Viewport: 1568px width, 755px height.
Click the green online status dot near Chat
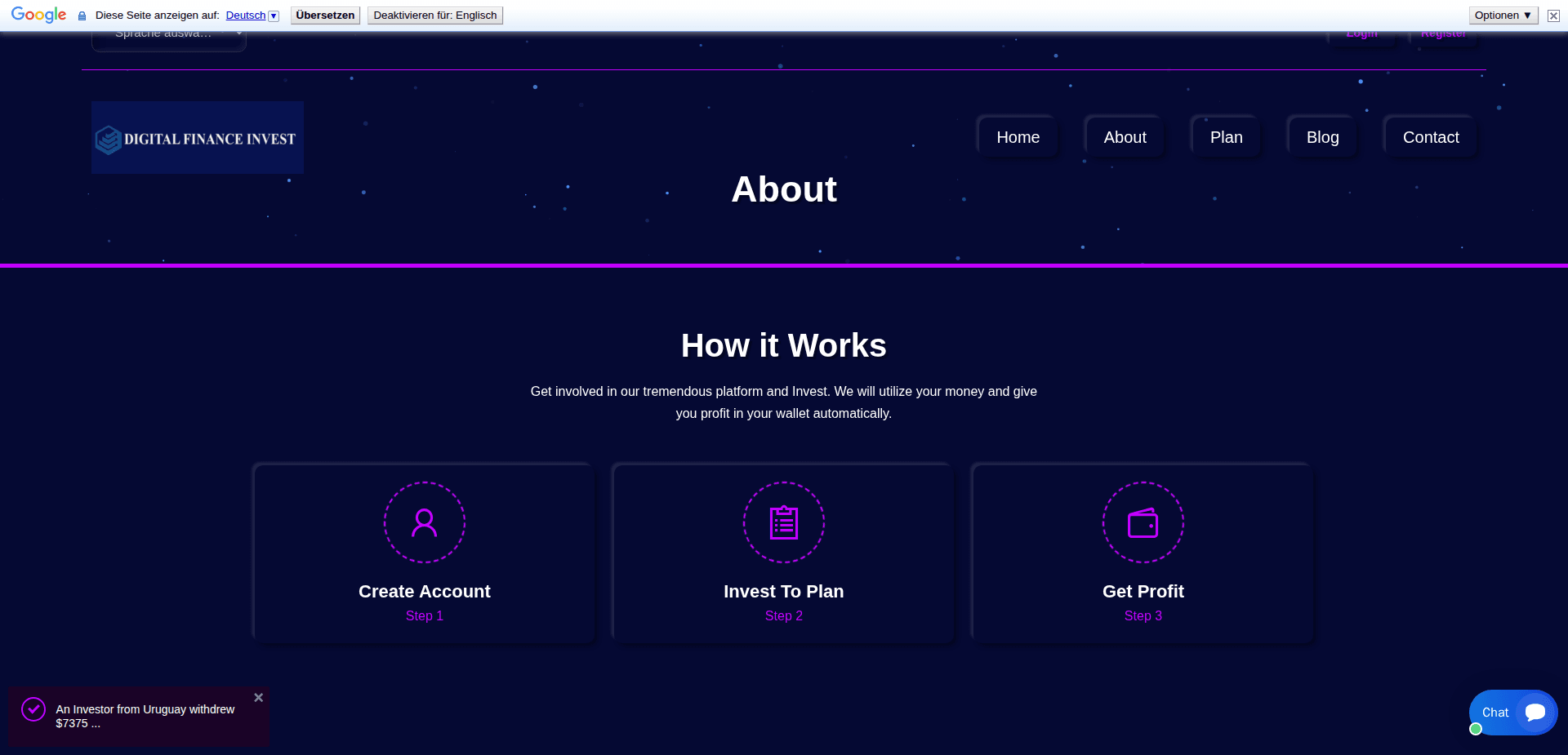1474,729
